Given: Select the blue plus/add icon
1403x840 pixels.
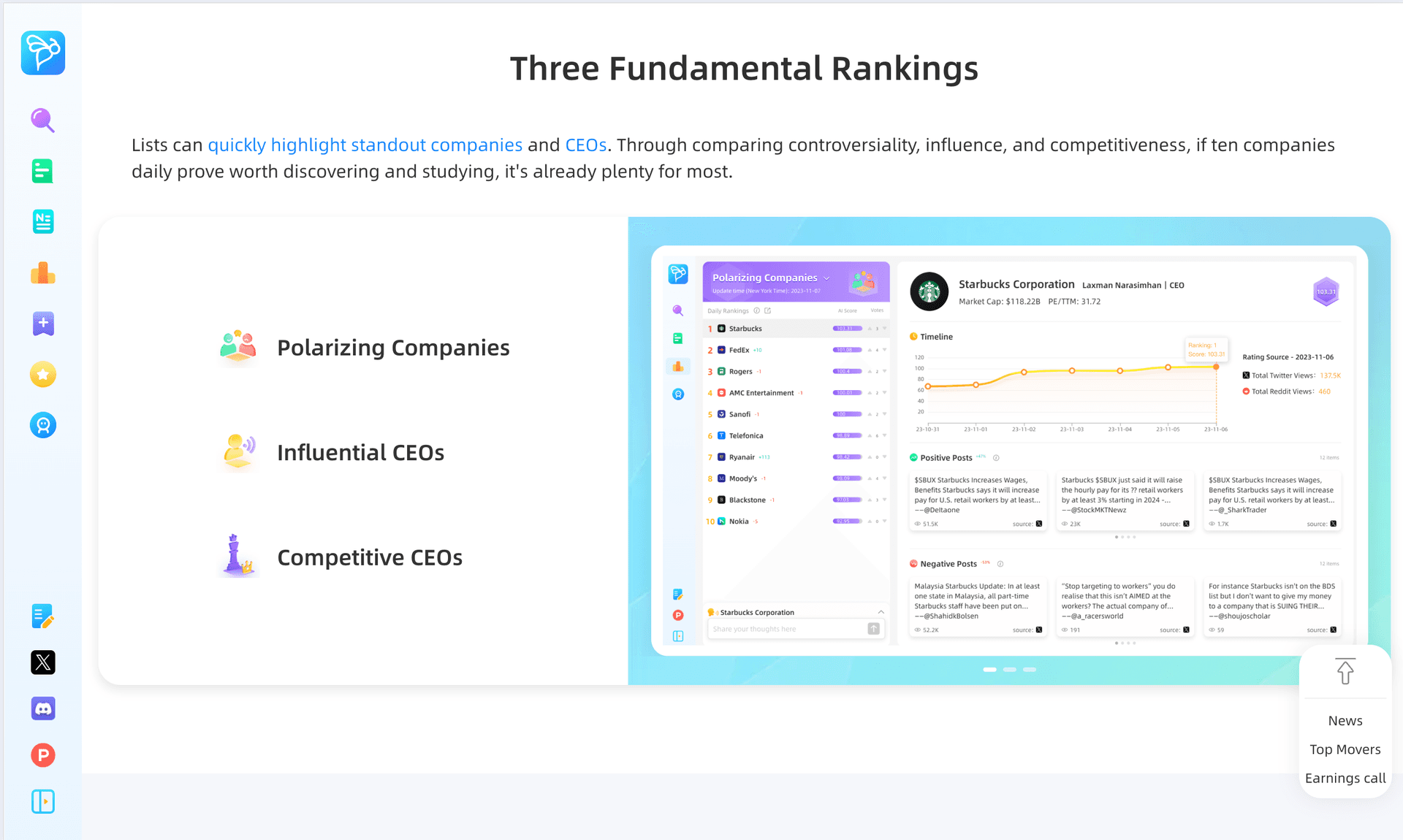Looking at the screenshot, I should (x=43, y=322).
